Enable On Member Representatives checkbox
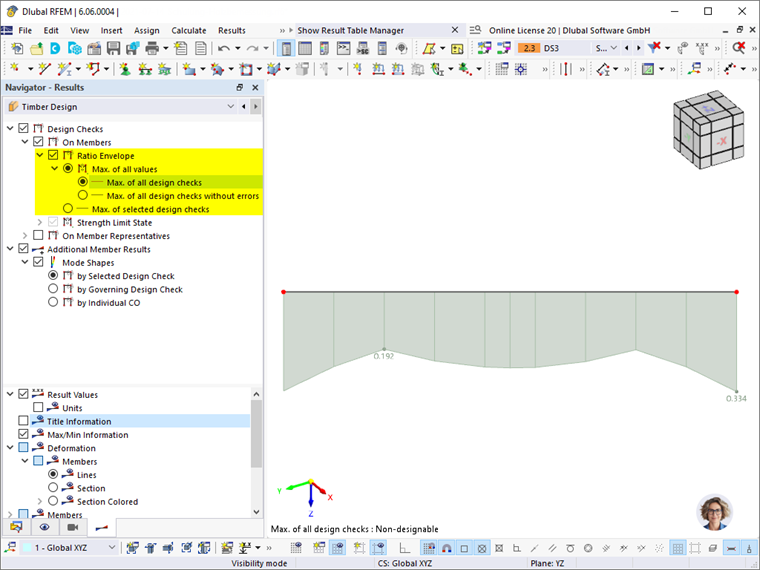The width and height of the screenshot is (760, 570). pos(38,235)
